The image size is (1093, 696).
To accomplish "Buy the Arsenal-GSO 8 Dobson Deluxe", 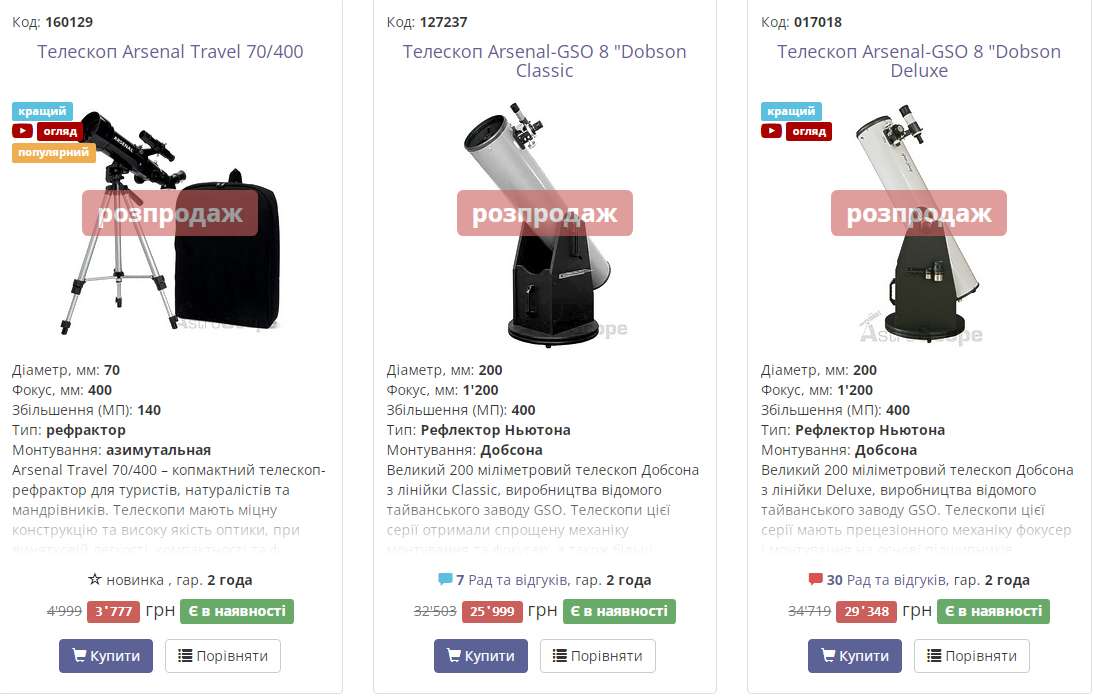I will point(854,656).
